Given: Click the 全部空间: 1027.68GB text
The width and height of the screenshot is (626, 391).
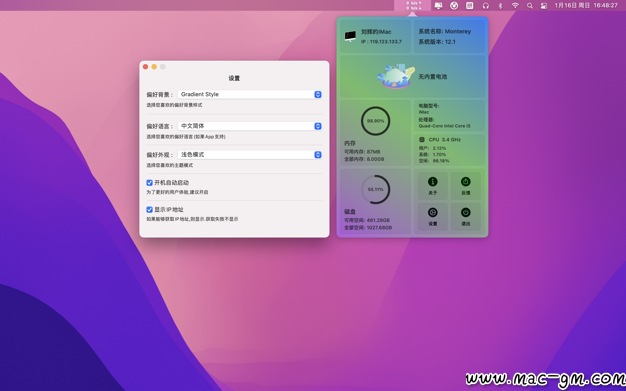Looking at the screenshot, I should tap(368, 228).
